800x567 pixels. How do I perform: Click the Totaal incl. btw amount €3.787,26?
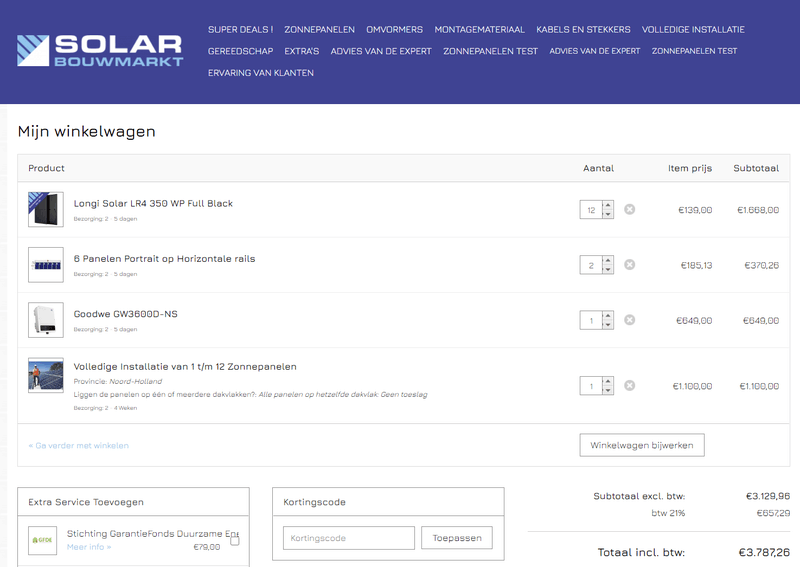(764, 552)
